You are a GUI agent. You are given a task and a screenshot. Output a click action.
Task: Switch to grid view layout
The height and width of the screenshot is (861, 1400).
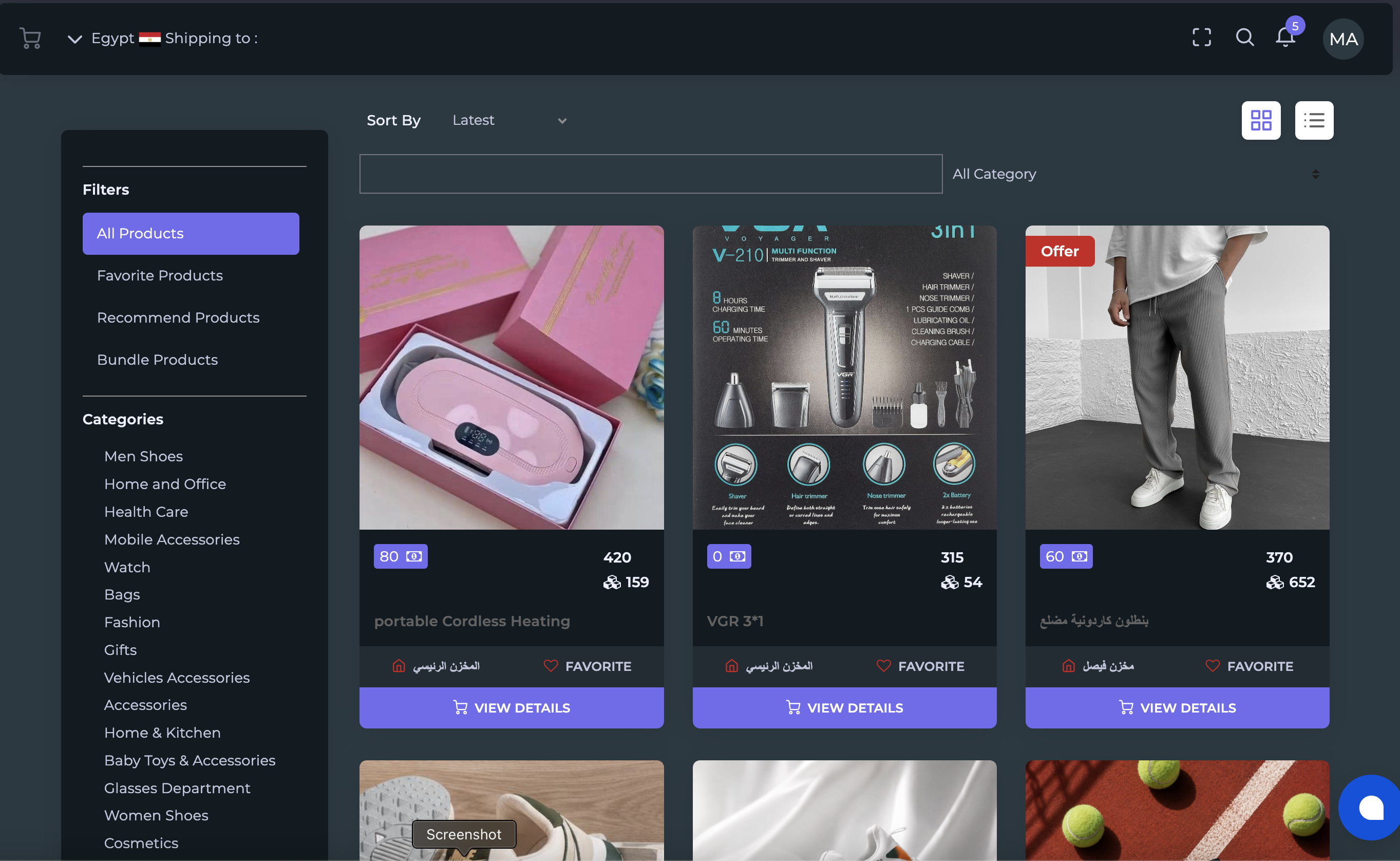tap(1261, 120)
